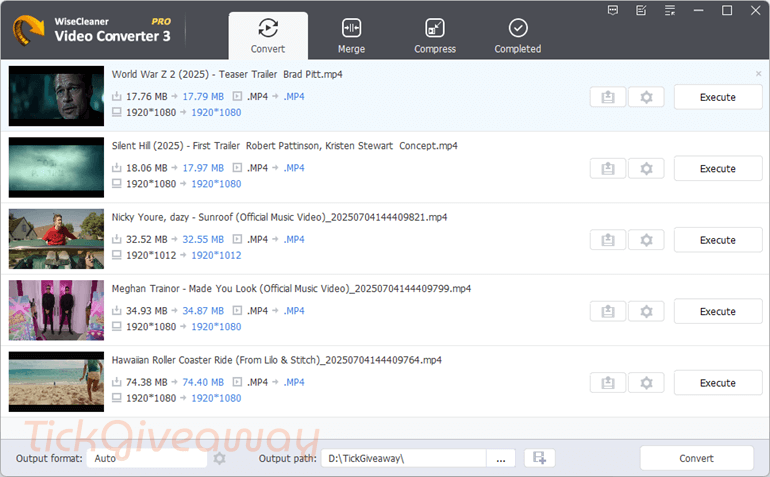770x477 pixels.
Task: Click Hawaiian Roller Coaster Ride file name
Action: 276,360
